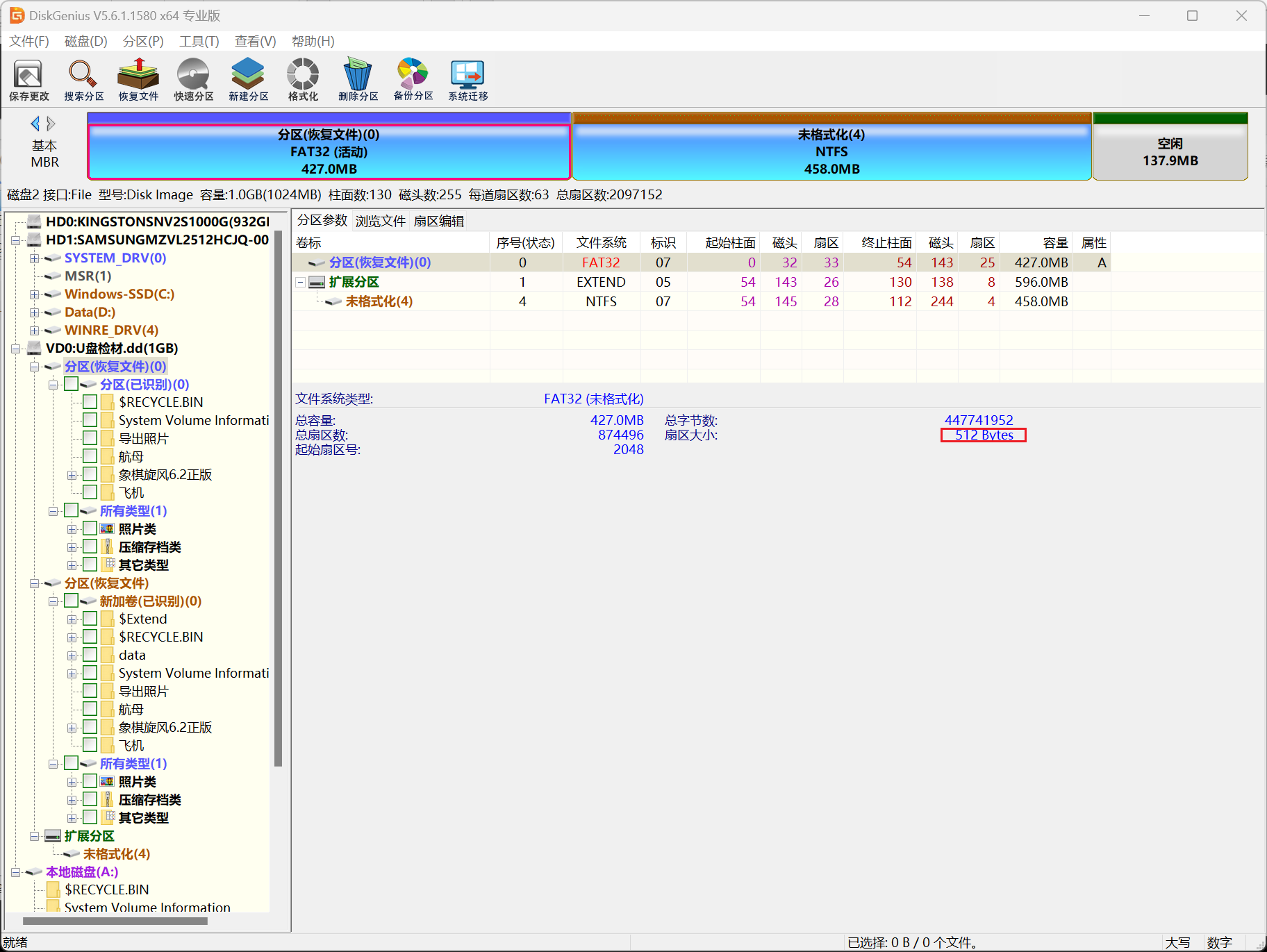Select HD0:KINGSTONSNV2S1000G disk icon in tree

click(34, 222)
